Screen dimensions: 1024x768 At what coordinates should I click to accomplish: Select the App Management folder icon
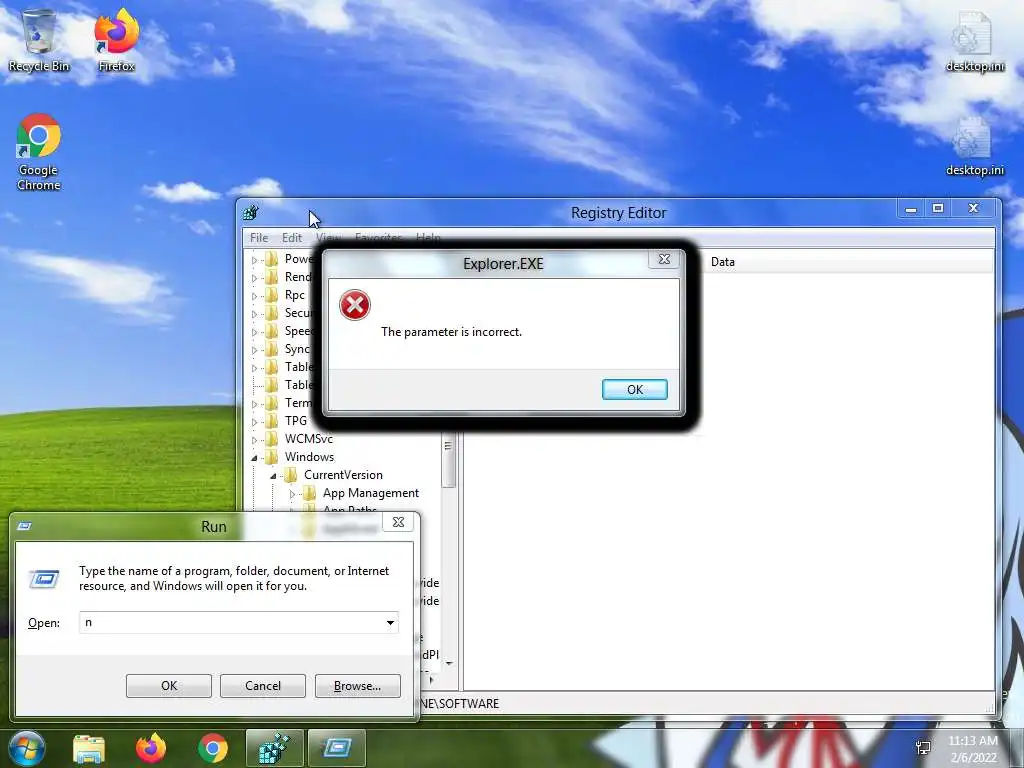tap(310, 493)
